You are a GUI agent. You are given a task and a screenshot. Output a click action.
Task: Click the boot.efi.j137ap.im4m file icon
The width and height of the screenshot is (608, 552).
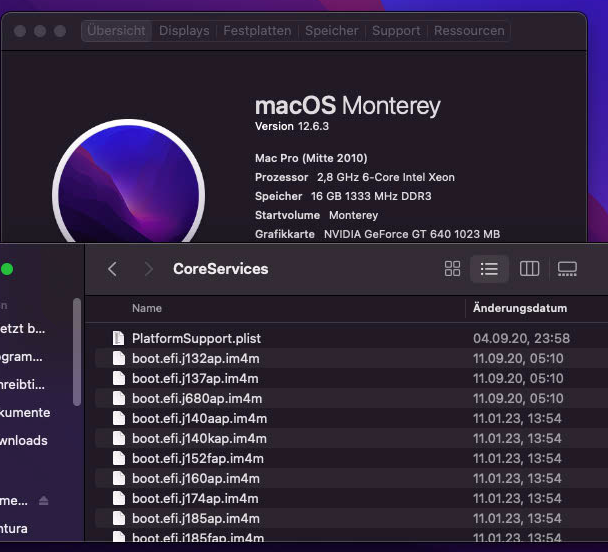click(119, 378)
